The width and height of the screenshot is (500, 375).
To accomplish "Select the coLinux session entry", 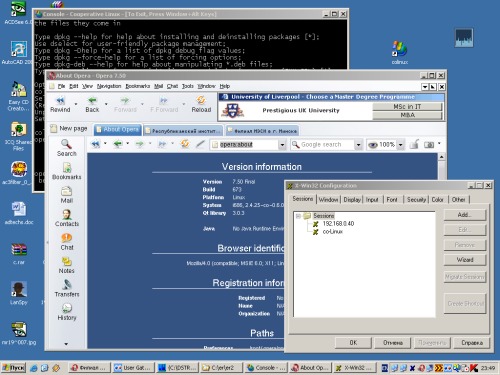I will 332,232.
